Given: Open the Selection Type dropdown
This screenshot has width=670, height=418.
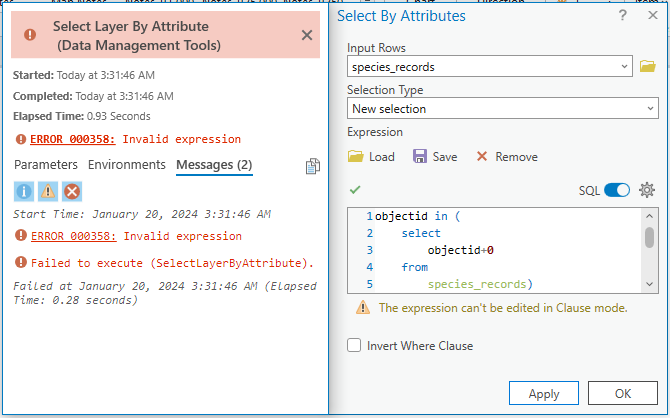Looking at the screenshot, I should [x=651, y=108].
